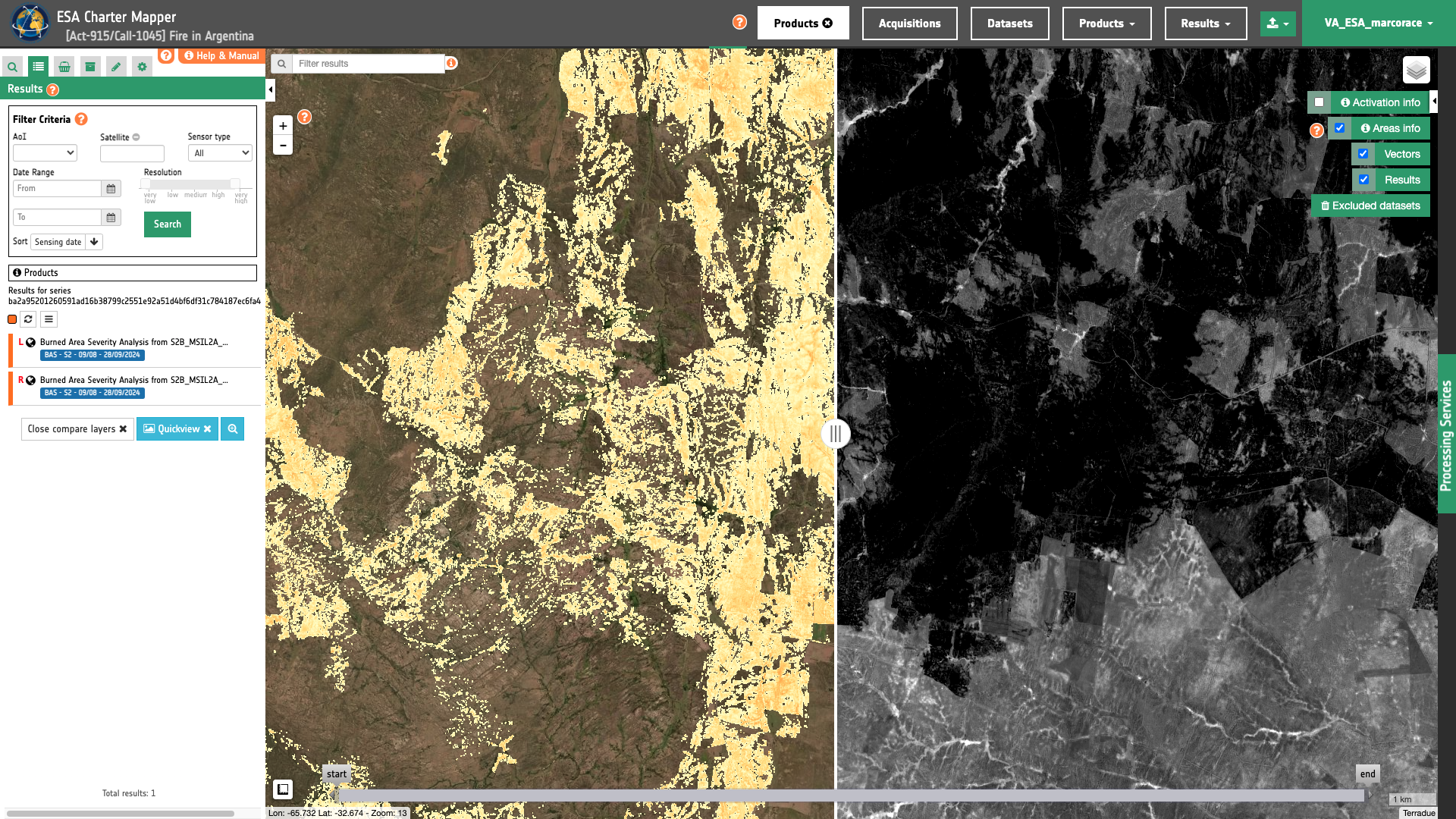1456x819 pixels.
Task: Expand the AoI dropdown
Action: tap(45, 153)
